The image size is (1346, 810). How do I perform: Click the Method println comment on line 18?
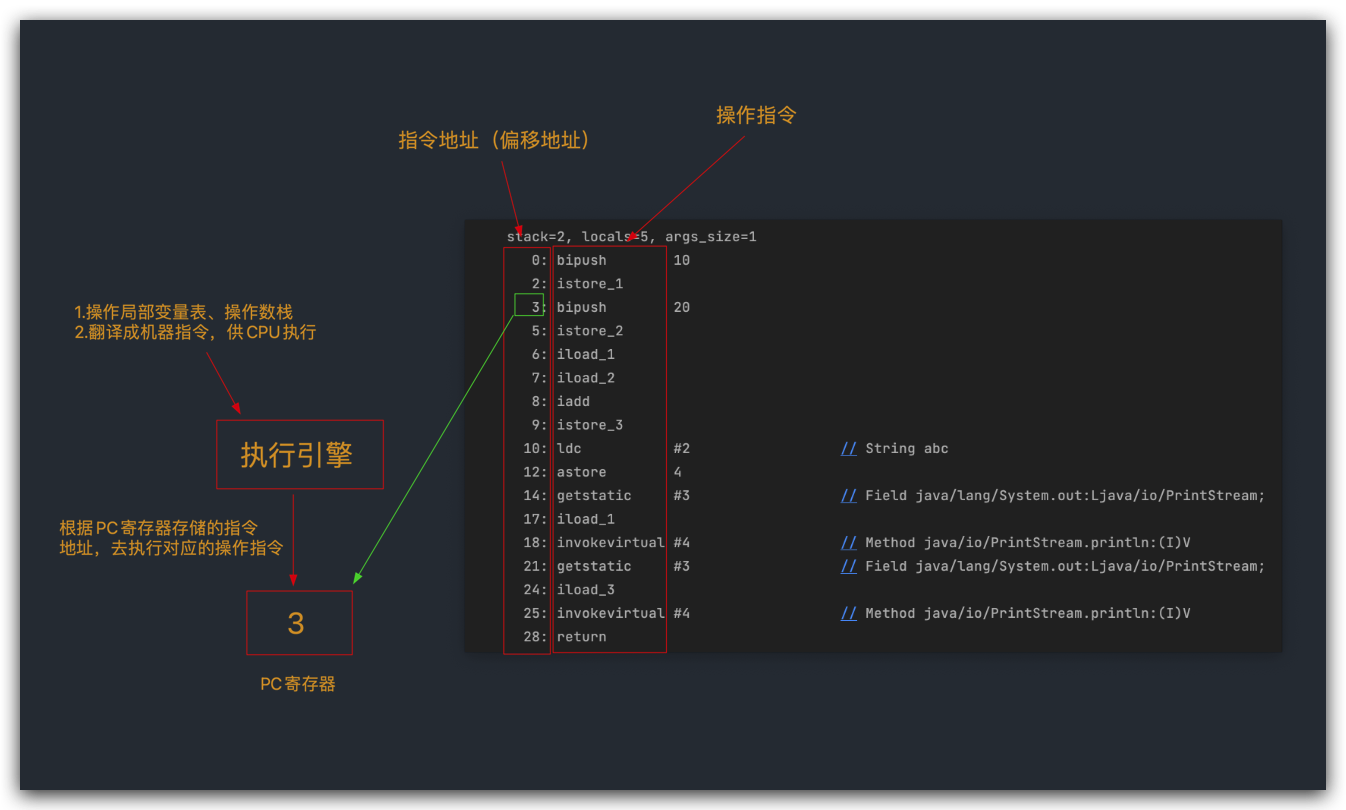(x=1027, y=543)
